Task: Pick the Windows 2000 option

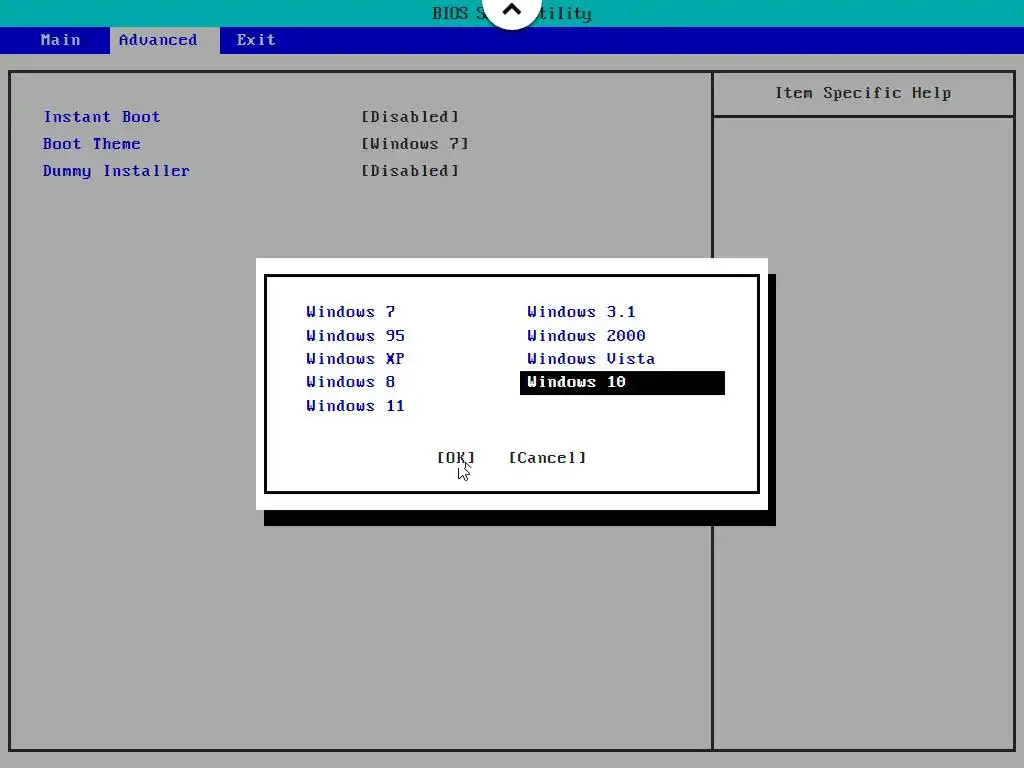Action: [586, 335]
